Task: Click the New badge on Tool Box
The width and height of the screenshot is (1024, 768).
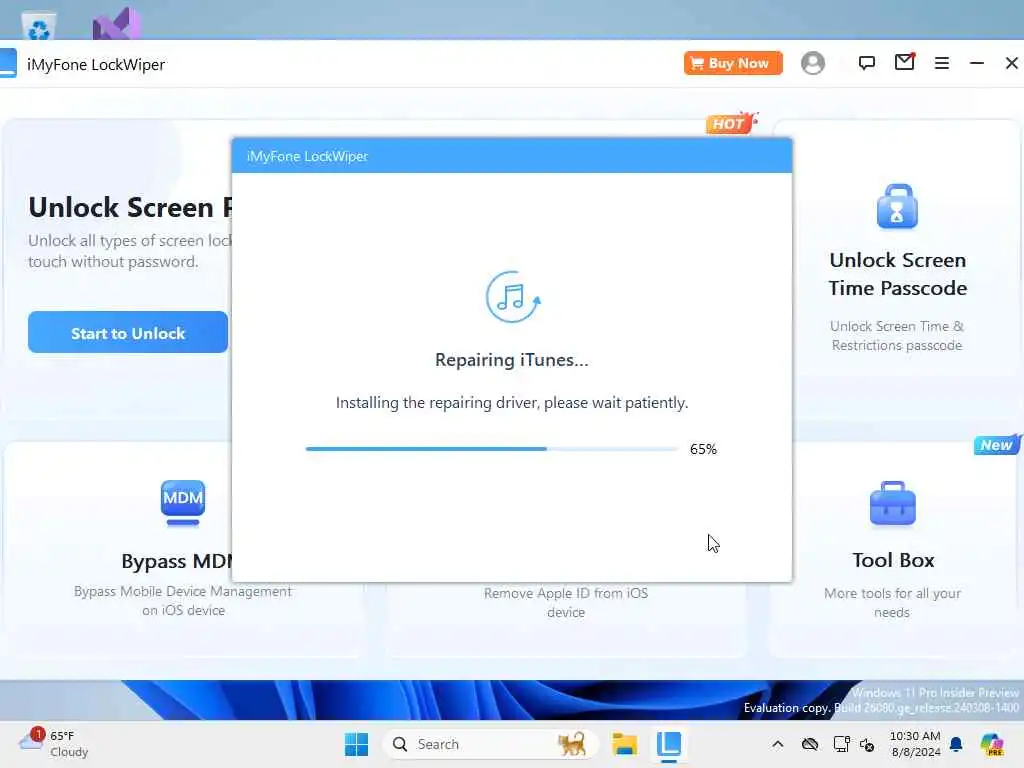Action: [x=997, y=444]
